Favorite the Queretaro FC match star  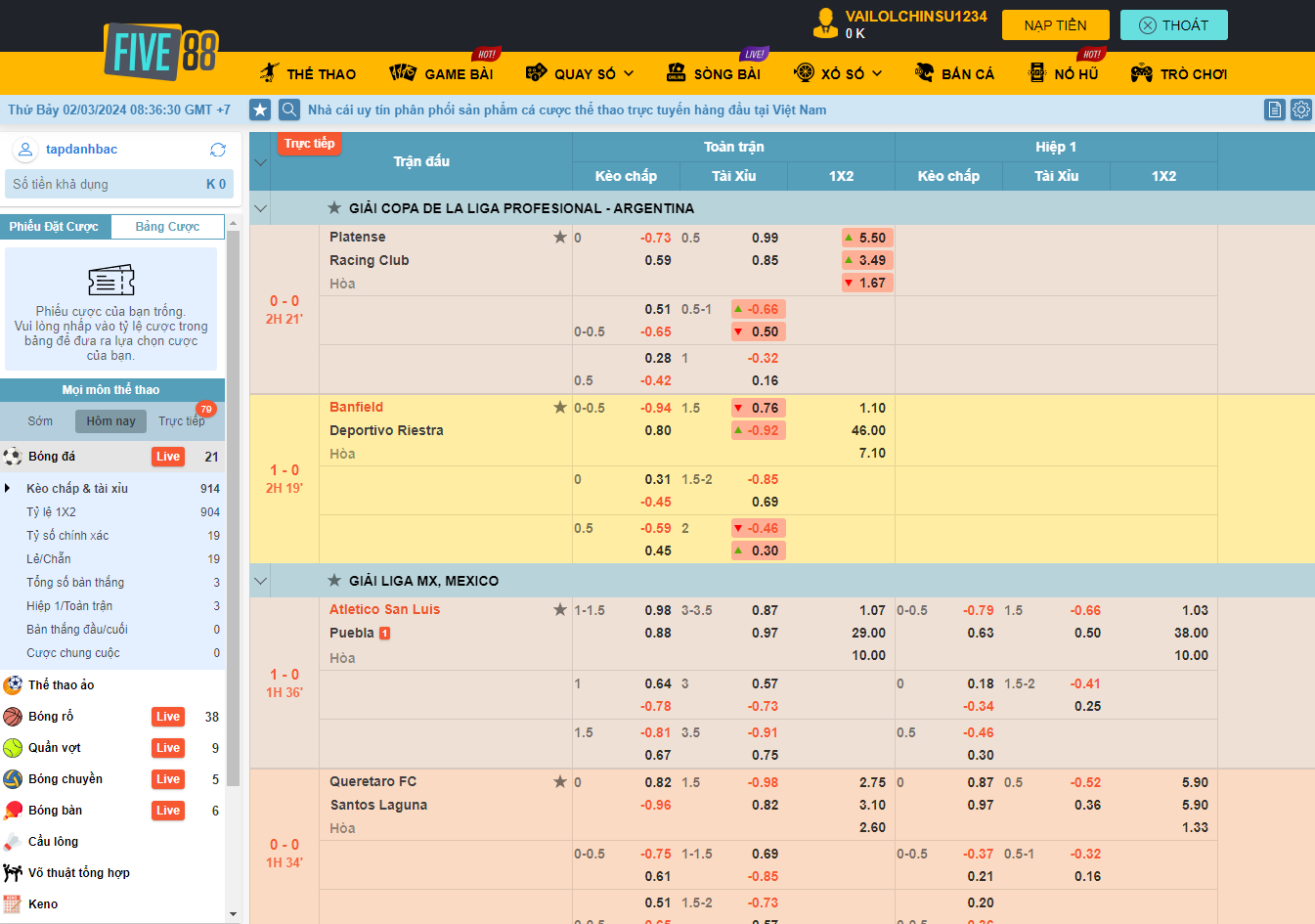coord(560,781)
